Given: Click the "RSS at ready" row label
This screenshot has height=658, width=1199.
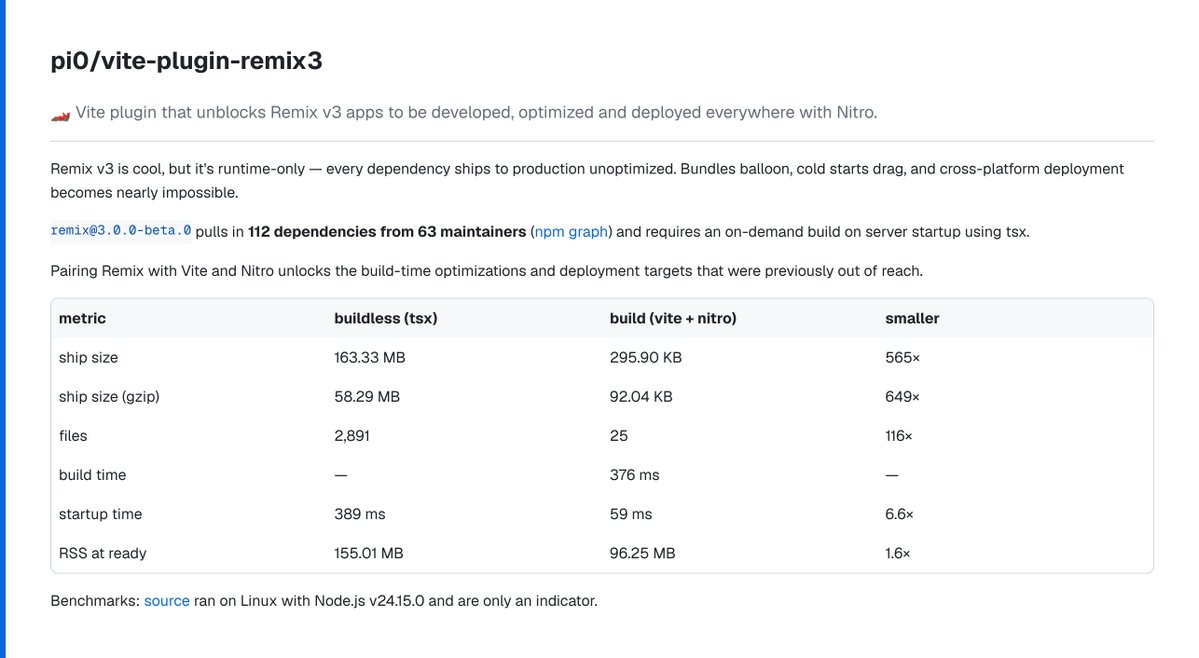Looking at the screenshot, I should pyautogui.click(x=102, y=553).
